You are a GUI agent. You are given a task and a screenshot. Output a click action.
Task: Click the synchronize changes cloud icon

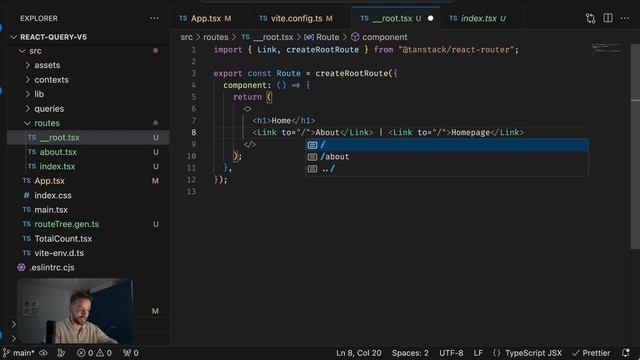pos(43,353)
